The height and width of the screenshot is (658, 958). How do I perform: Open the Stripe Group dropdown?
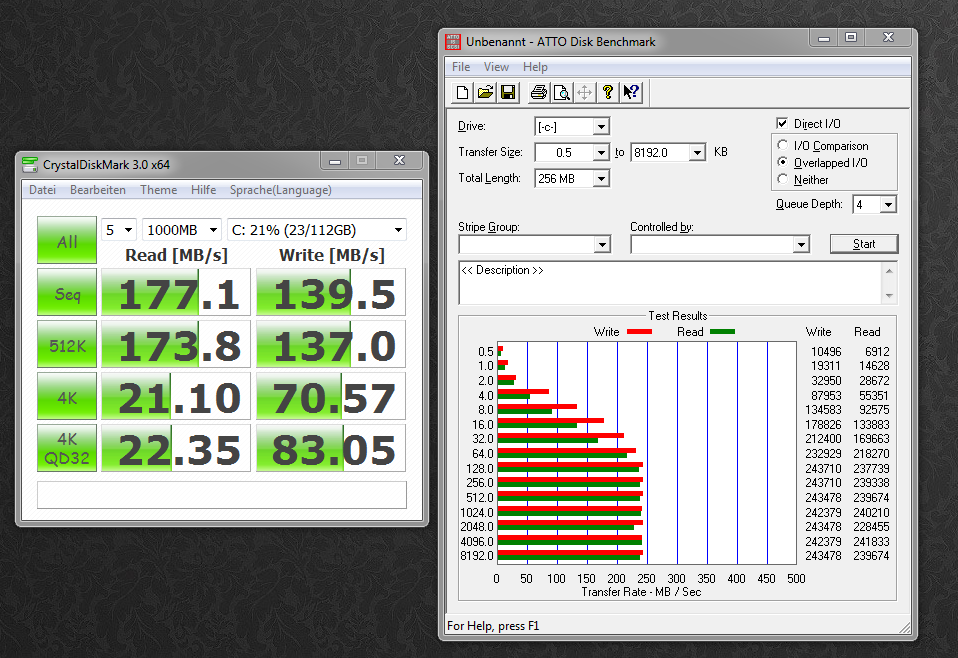click(602, 244)
